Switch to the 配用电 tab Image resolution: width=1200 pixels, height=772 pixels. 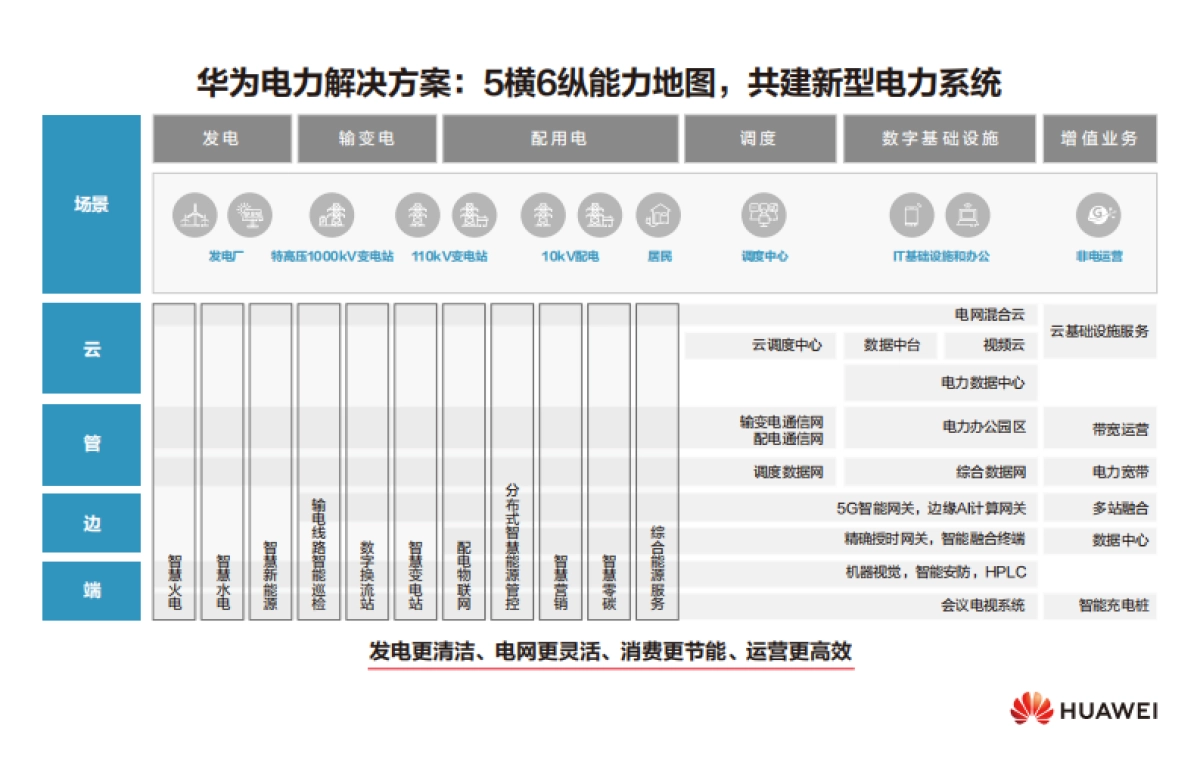pyautogui.click(x=558, y=140)
